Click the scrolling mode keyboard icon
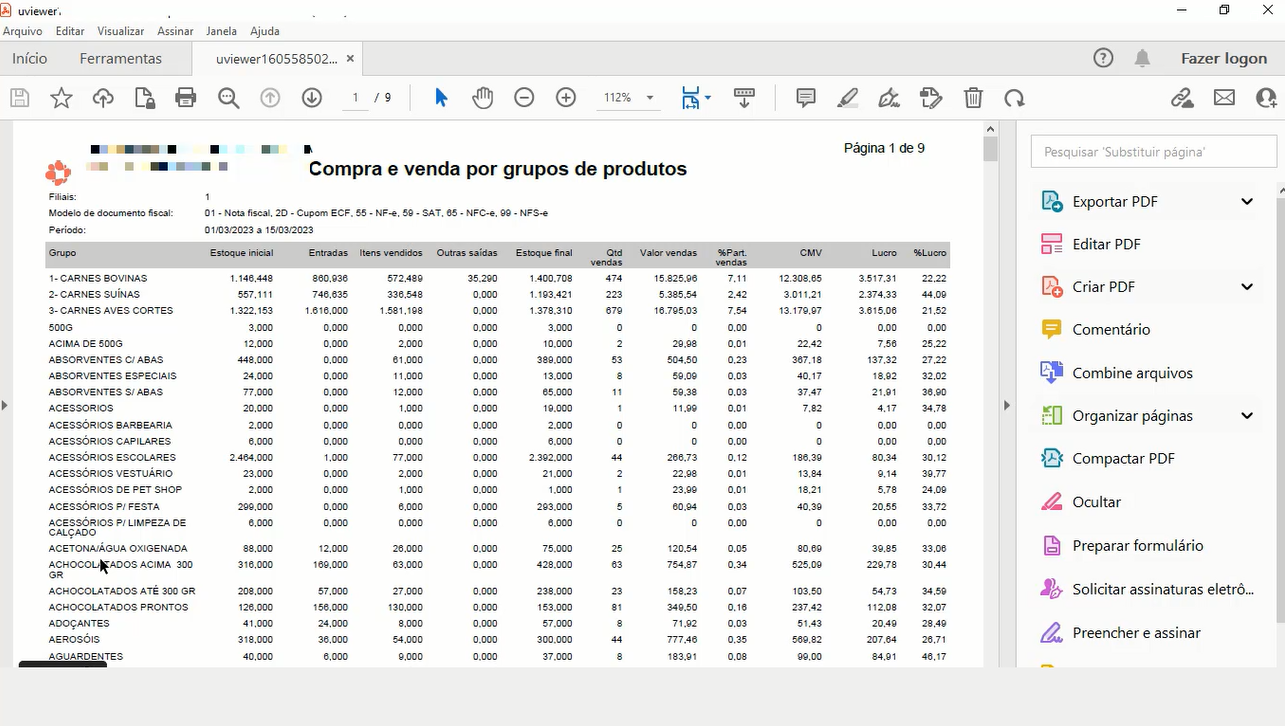1285x726 pixels. (744, 98)
